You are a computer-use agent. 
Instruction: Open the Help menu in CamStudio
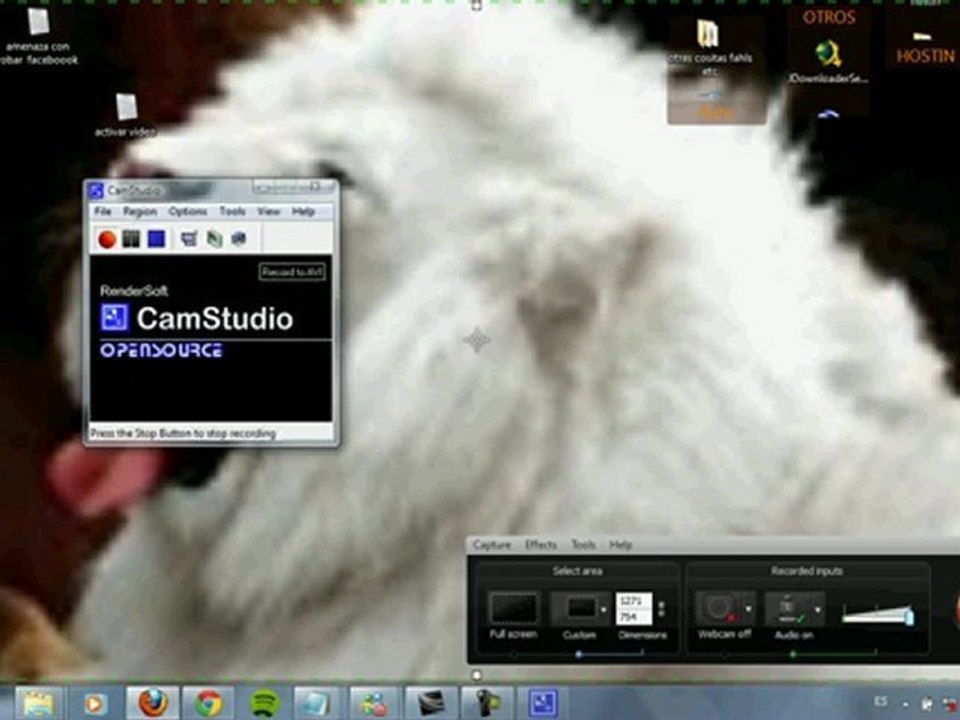(x=303, y=211)
